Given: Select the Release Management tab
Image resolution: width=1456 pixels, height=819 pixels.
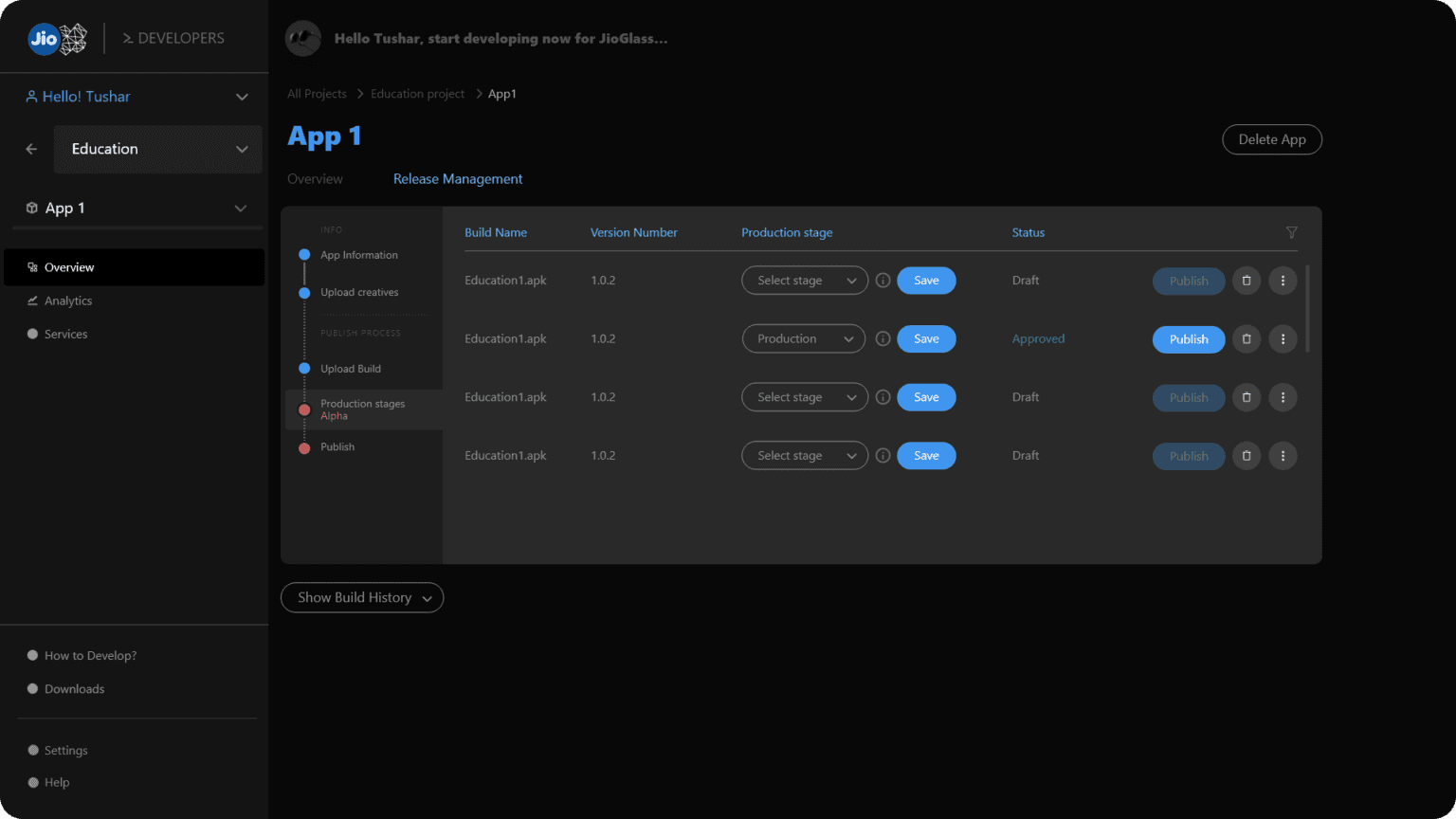Looking at the screenshot, I should click(458, 179).
